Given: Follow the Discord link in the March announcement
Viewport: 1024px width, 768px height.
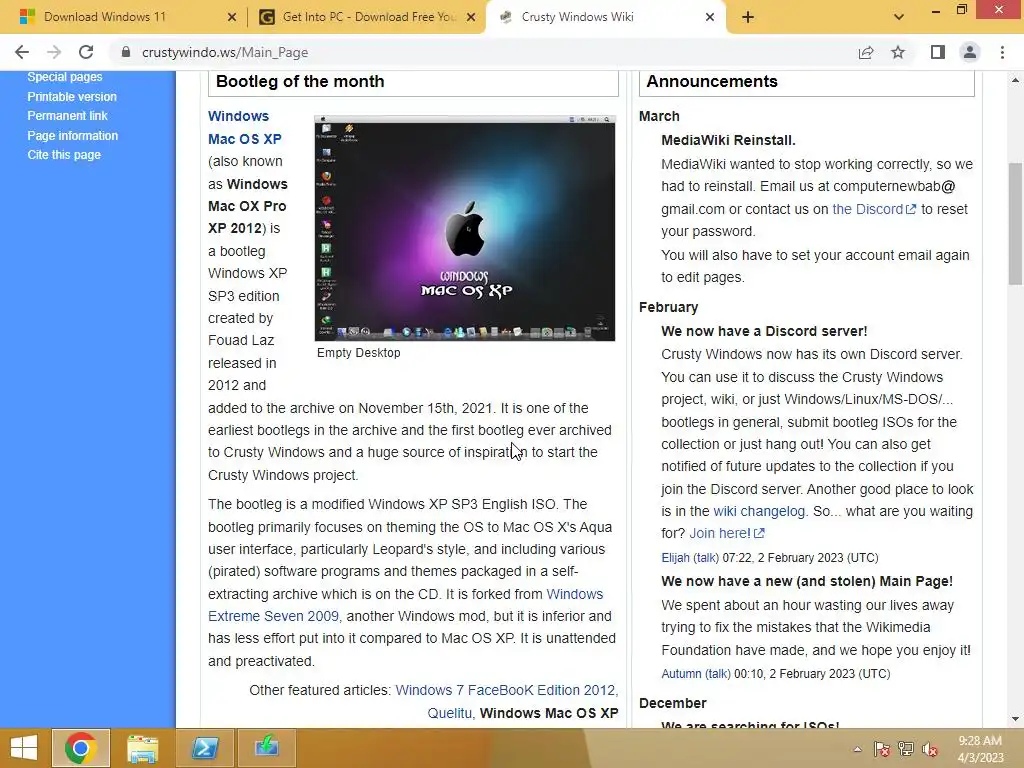Looking at the screenshot, I should pyautogui.click(x=874, y=209).
